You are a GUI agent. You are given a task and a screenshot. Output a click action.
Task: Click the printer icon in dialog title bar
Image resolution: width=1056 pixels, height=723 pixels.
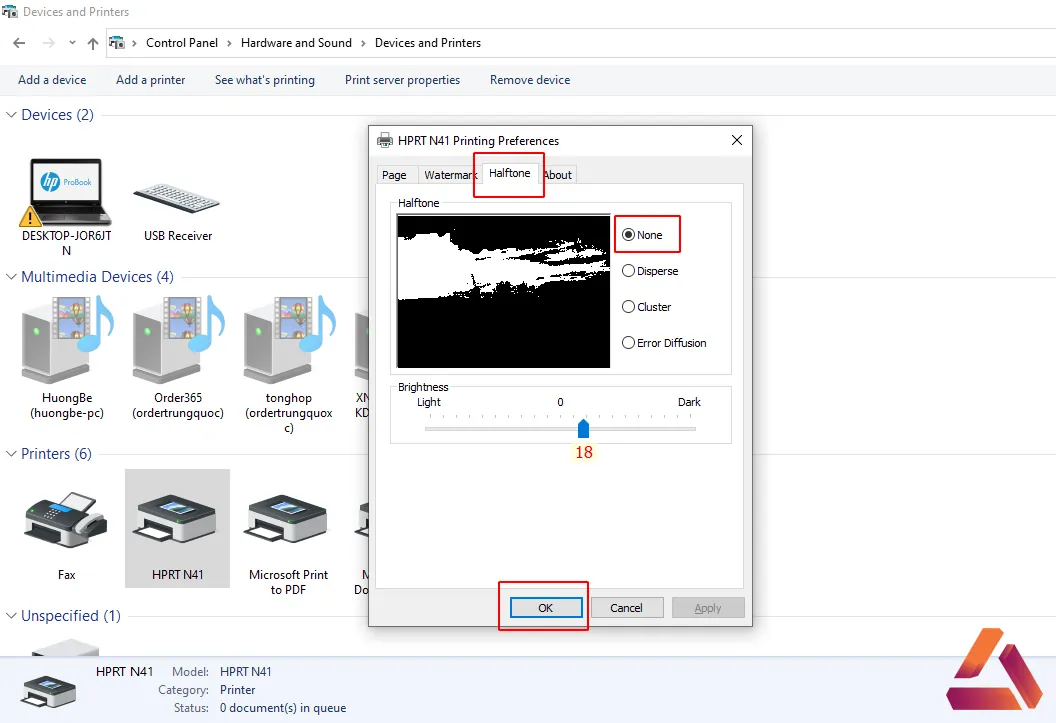[385, 140]
